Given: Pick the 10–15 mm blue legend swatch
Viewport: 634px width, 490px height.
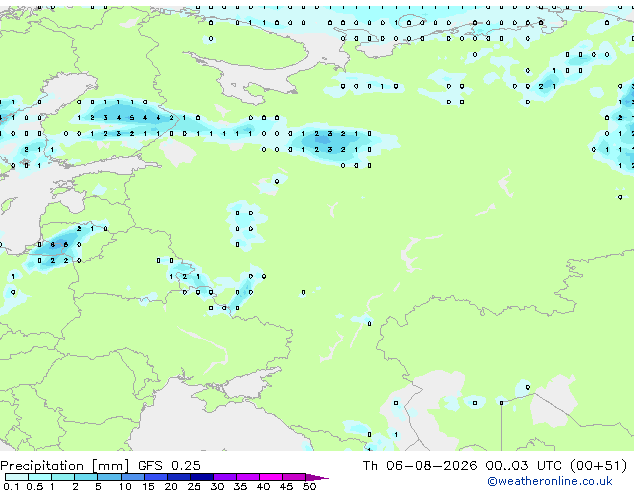Looking at the screenshot, I should [x=132, y=477].
